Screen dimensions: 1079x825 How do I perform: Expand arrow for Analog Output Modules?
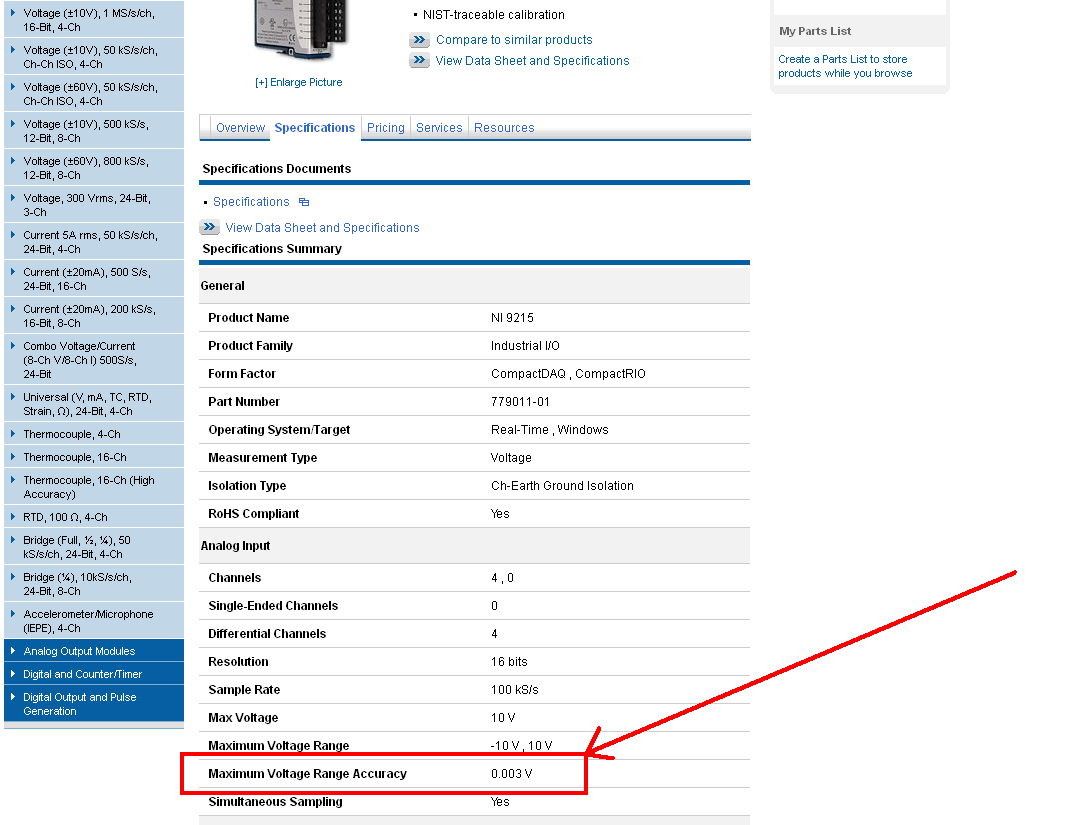[x=12, y=651]
